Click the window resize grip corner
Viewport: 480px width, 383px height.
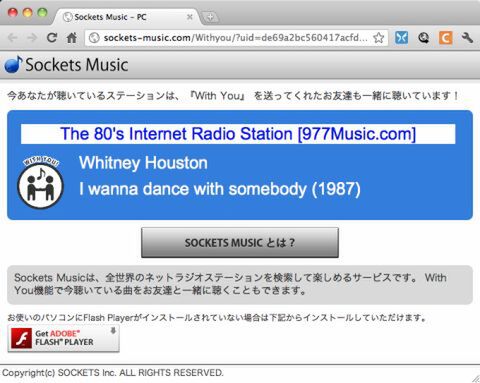point(475,378)
